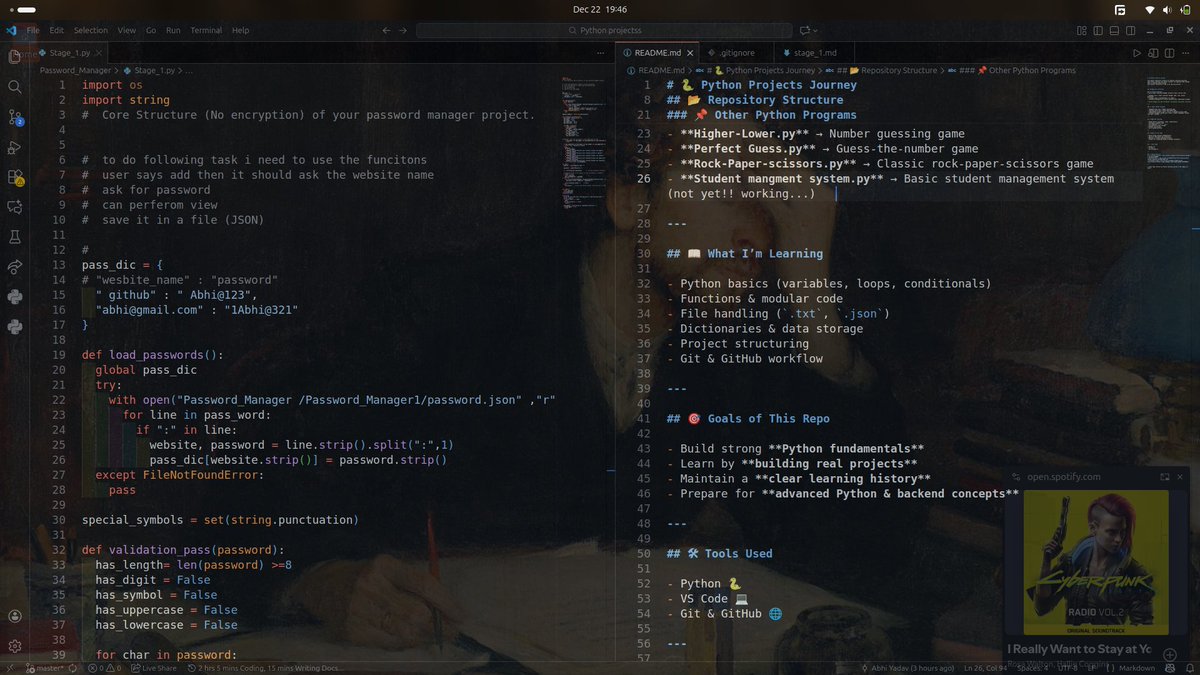Open the remote window indicator in status bar
Viewport: 1200px width, 675px height.
[11, 667]
